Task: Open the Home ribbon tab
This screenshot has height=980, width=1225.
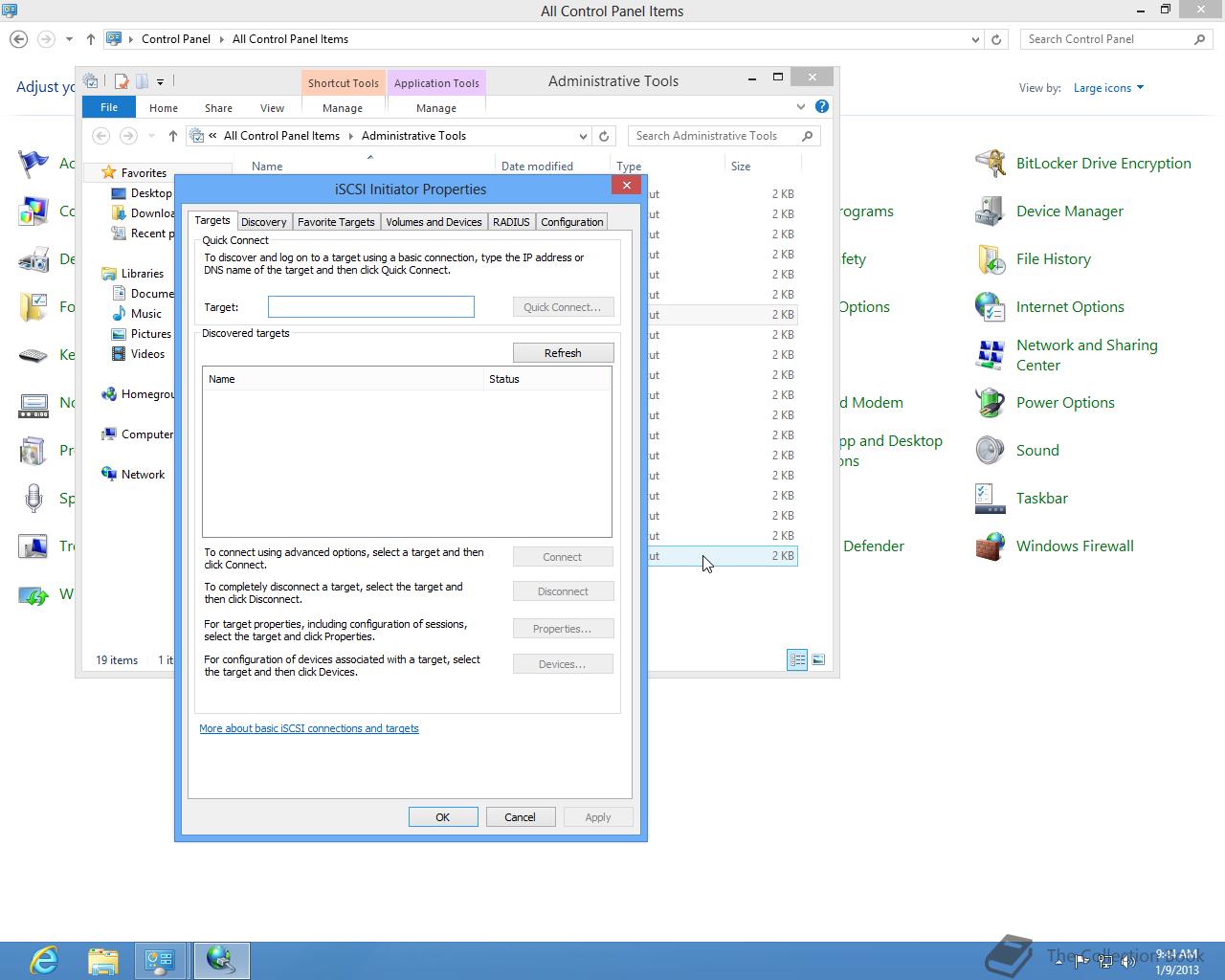Action: coord(164,108)
